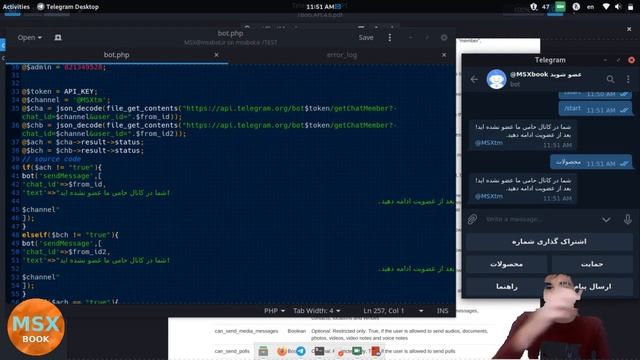640x360 pixels.
Task: Click the elseif($bch != "true") line
Action: (x=70, y=235)
